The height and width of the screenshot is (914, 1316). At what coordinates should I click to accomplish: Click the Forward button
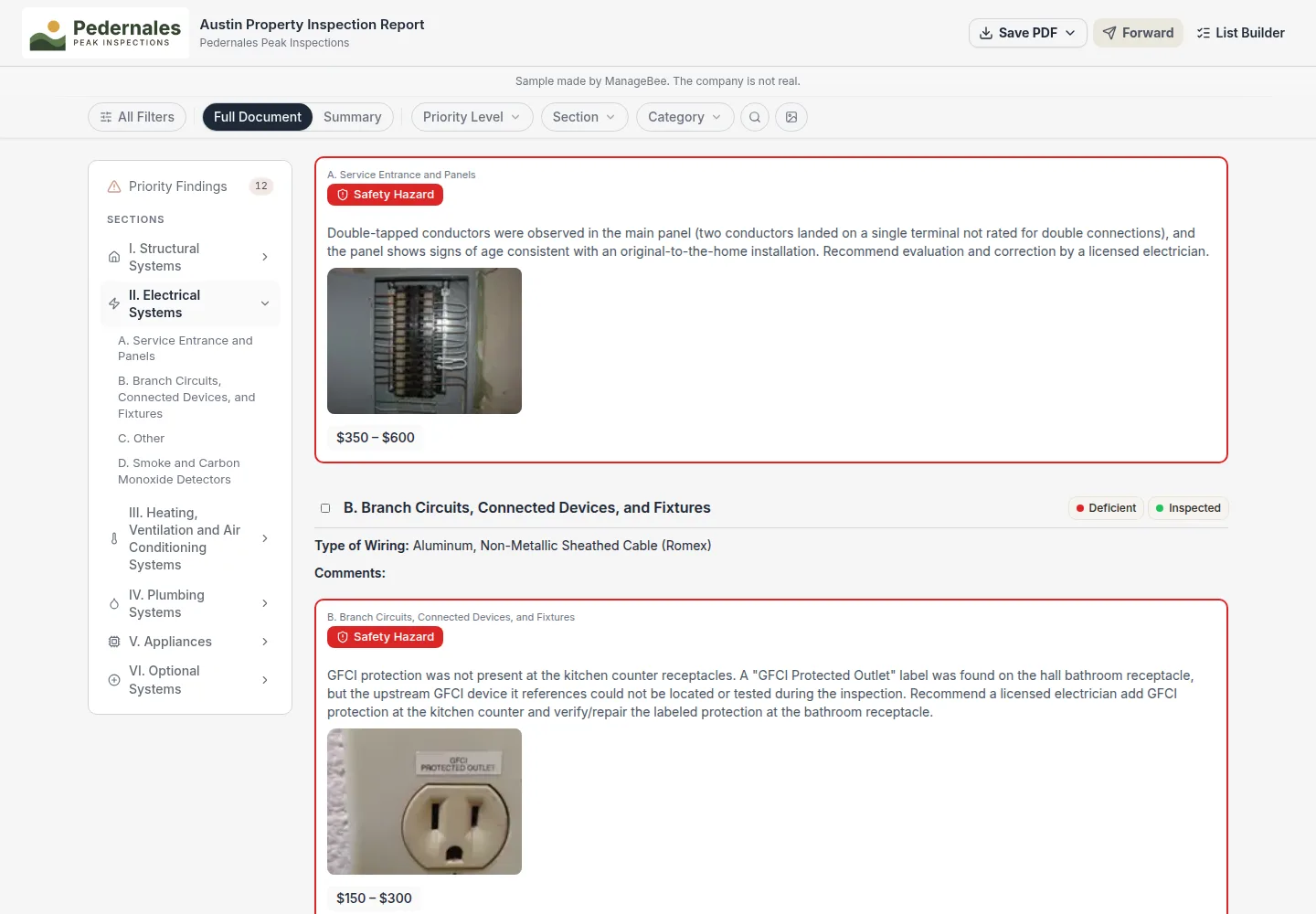click(x=1139, y=33)
